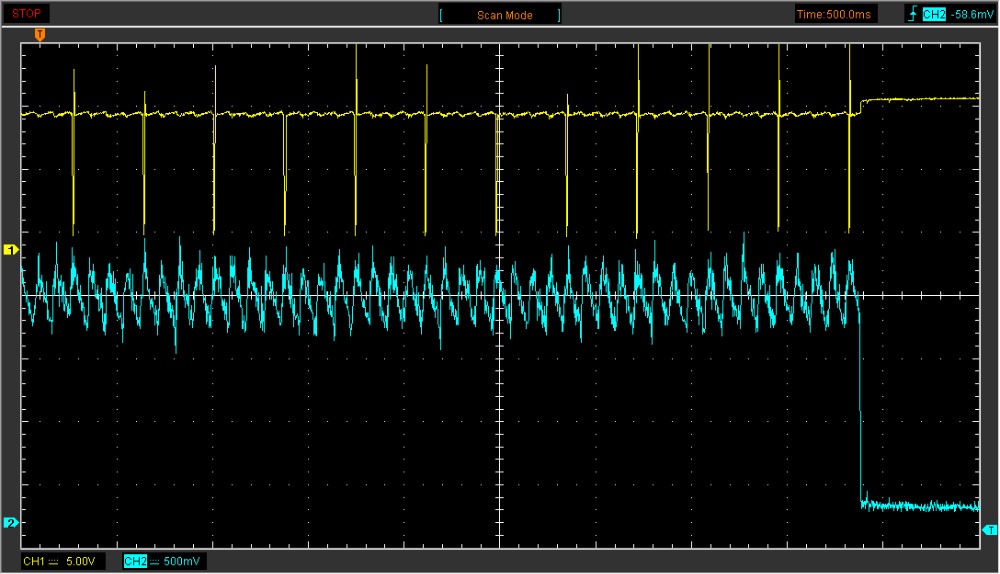Click the CH1 5.00V scale value
Screen dimensions: 1000x574
(80, 562)
